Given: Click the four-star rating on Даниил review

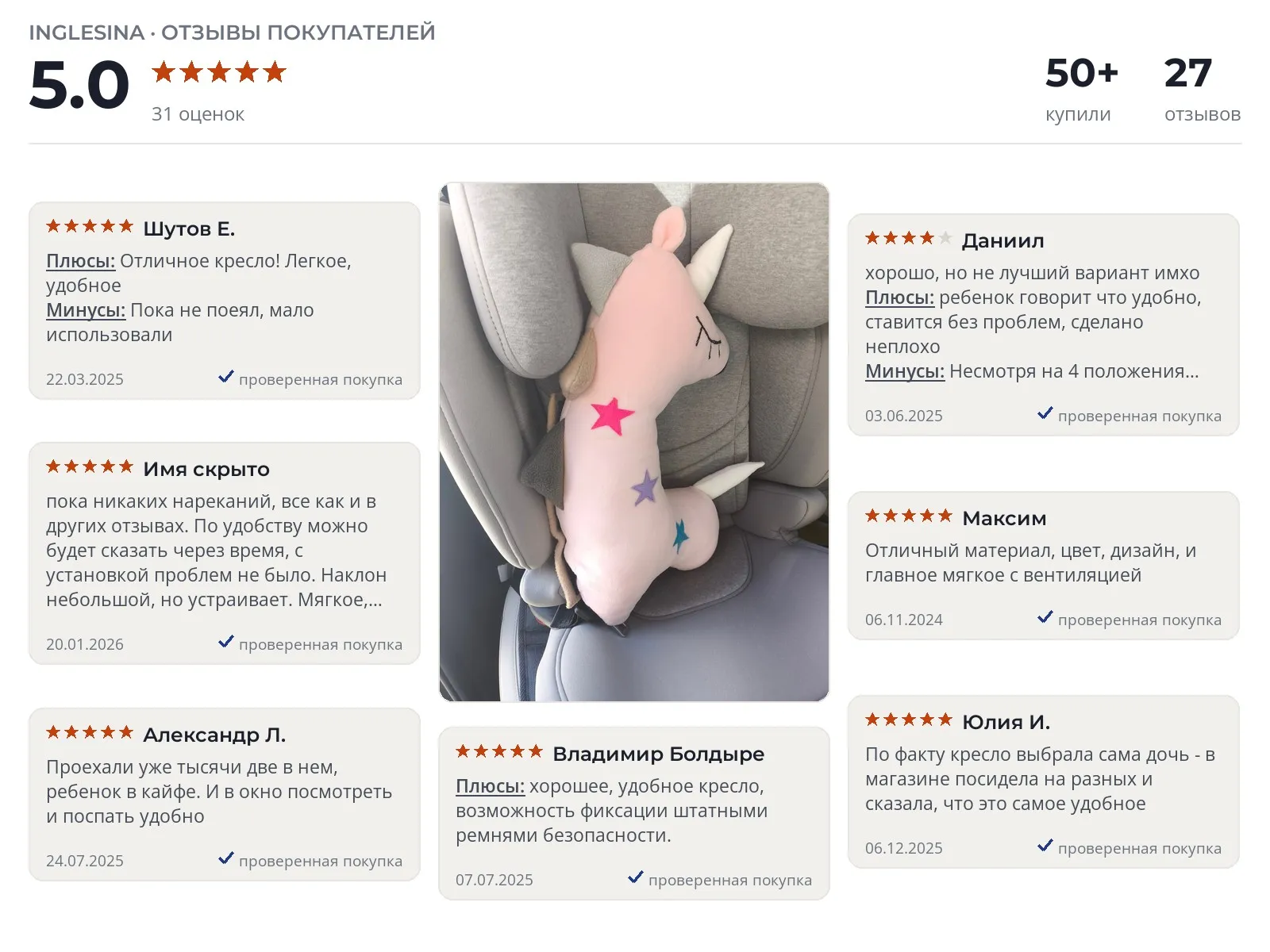Looking at the screenshot, I should click(909, 238).
